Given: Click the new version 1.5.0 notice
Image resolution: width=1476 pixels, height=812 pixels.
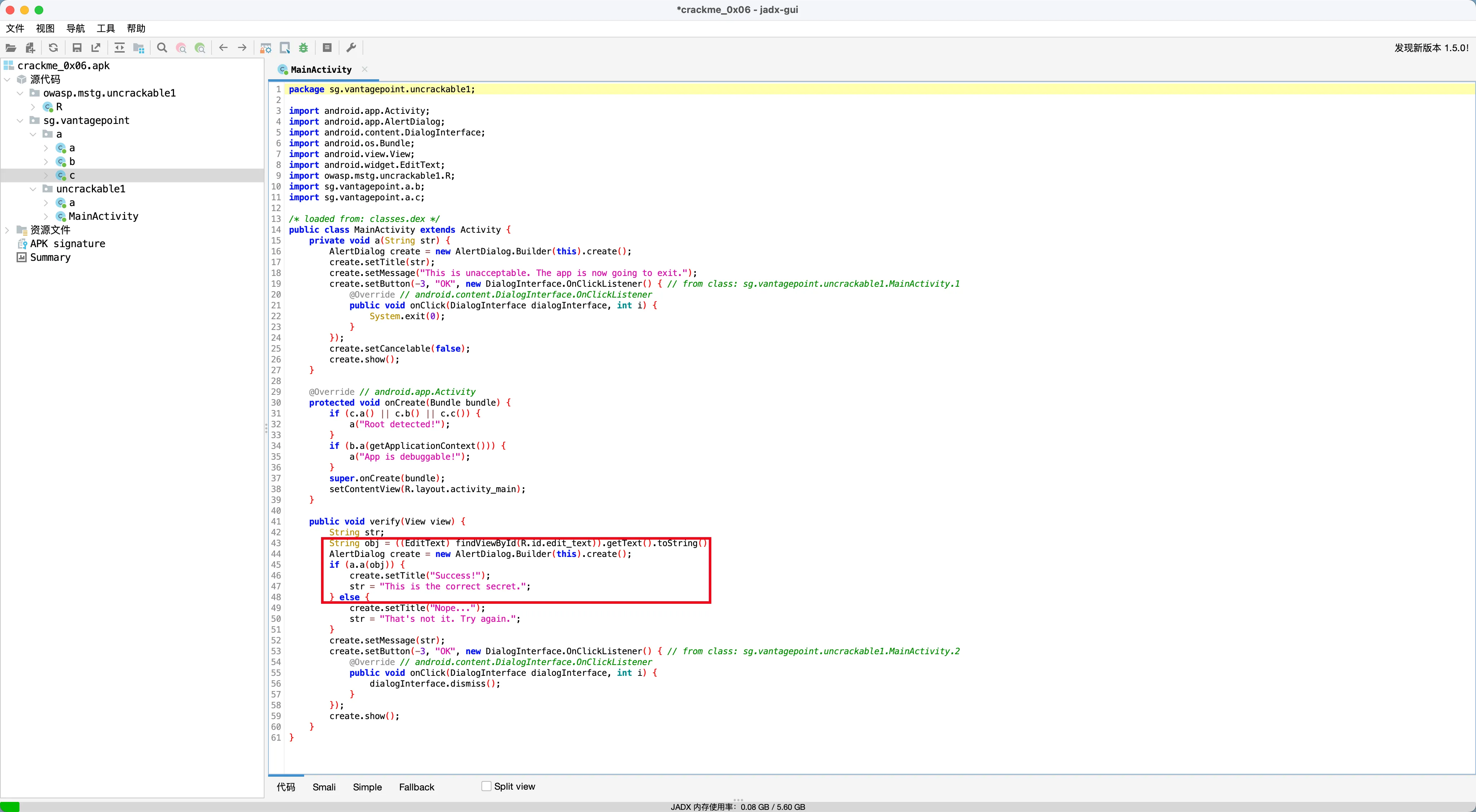Looking at the screenshot, I should (1431, 48).
